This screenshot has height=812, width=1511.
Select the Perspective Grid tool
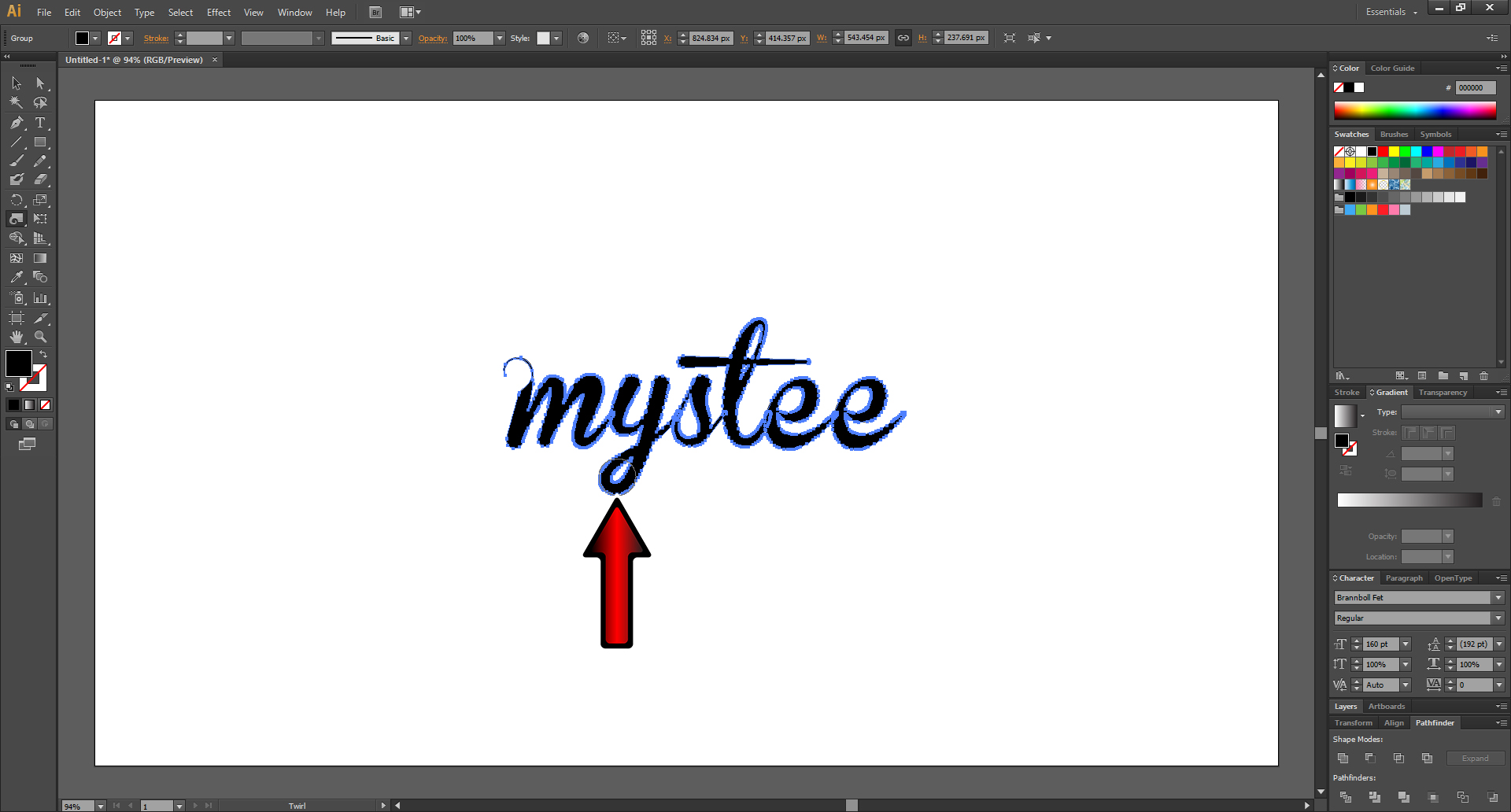click(40, 238)
